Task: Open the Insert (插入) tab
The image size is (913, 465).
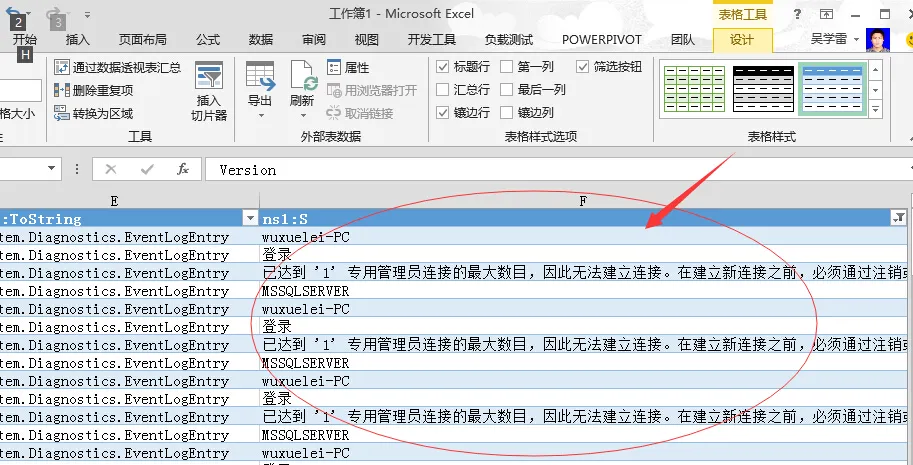Action: pyautogui.click(x=77, y=40)
